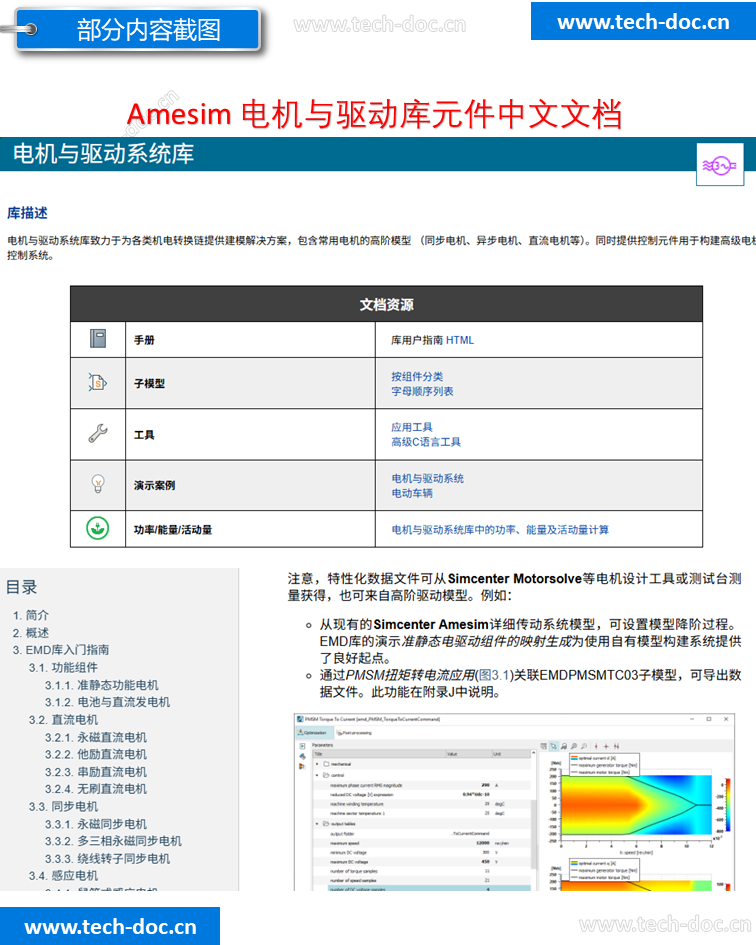Open the 功率、能量及活动量计算 link

point(500,529)
